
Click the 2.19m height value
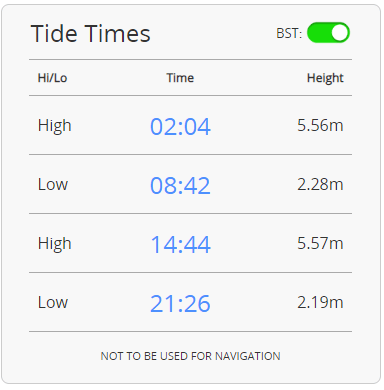(x=320, y=302)
